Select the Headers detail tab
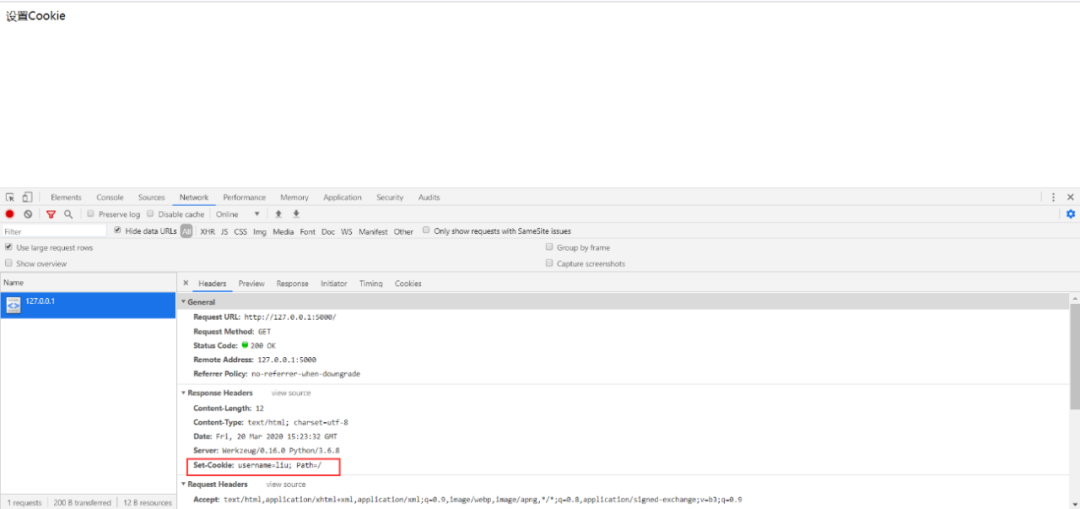This screenshot has width=1080, height=509. [212, 283]
